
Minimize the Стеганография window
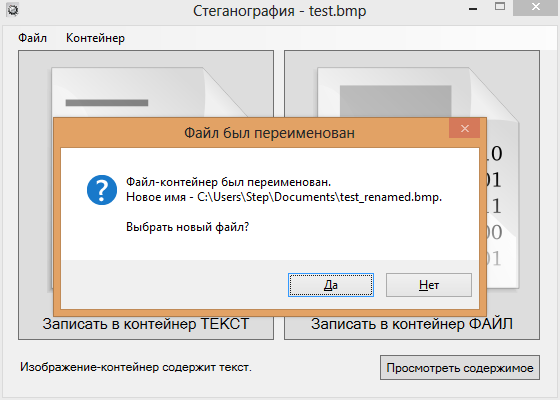point(473,9)
